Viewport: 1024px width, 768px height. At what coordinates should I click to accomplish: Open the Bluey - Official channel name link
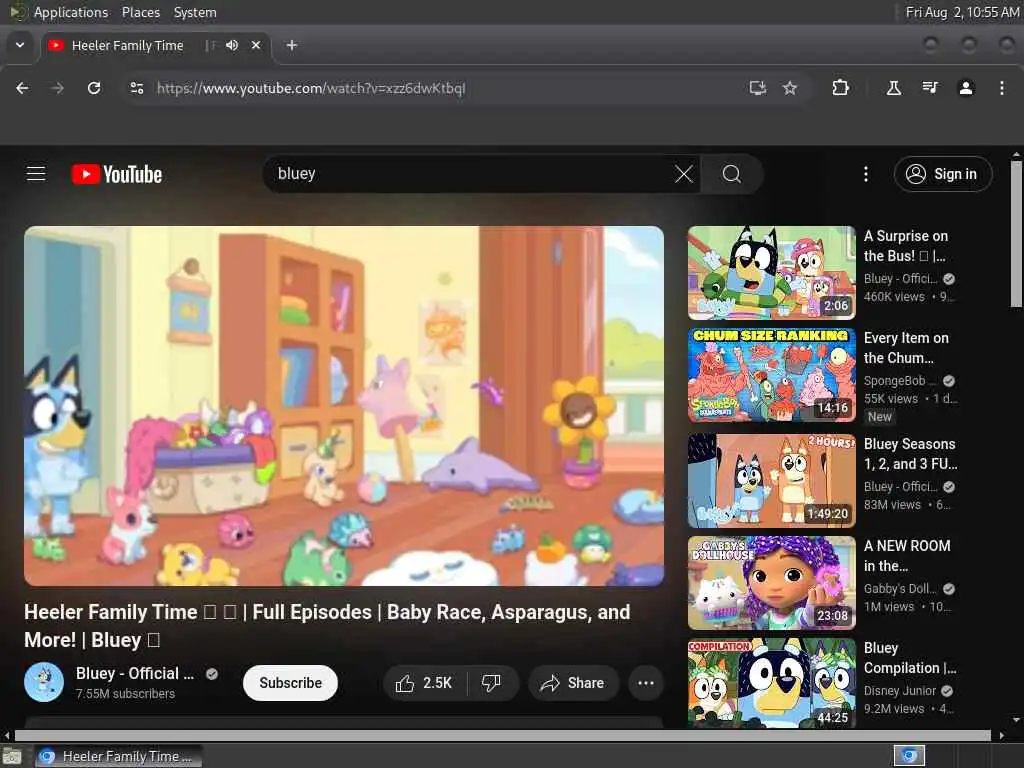pyautogui.click(x=135, y=673)
